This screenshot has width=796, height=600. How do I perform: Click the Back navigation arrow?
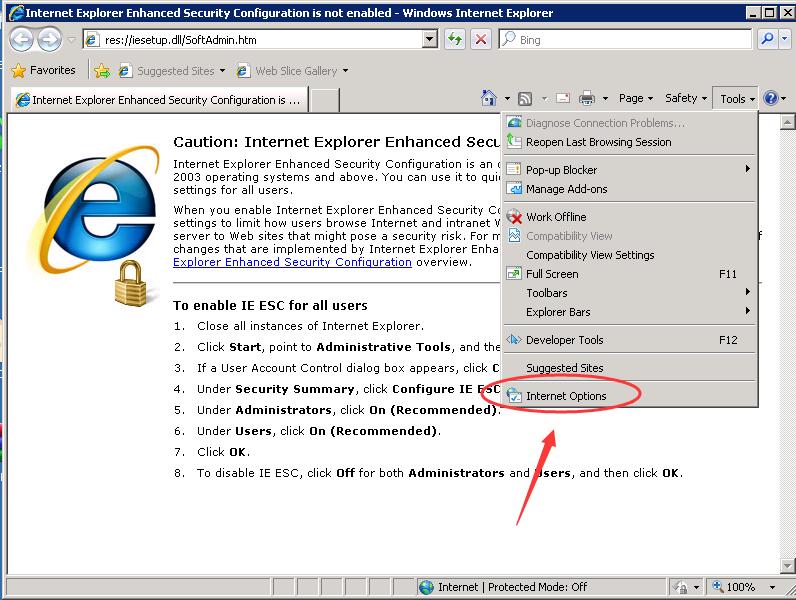click(x=22, y=40)
